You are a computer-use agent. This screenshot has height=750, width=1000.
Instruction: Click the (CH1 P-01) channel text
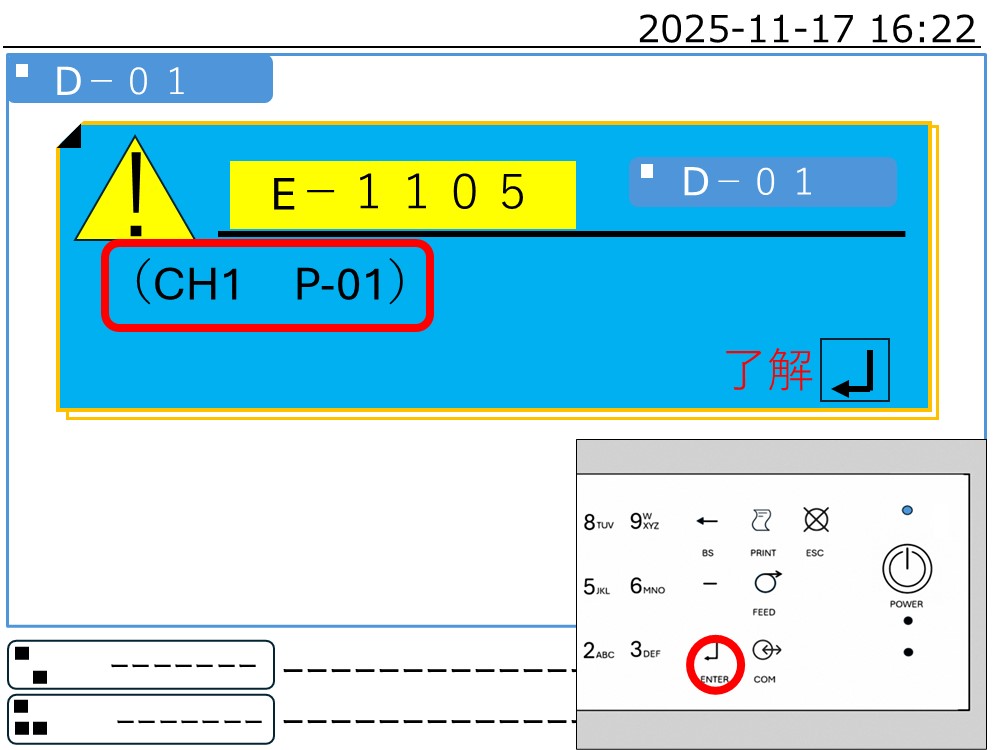268,285
